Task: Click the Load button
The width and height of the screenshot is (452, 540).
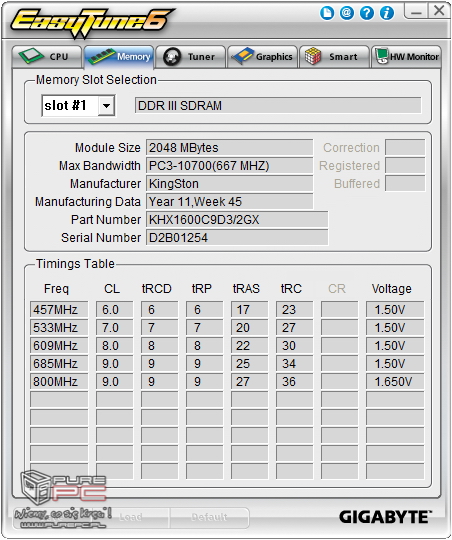Action: 130,517
